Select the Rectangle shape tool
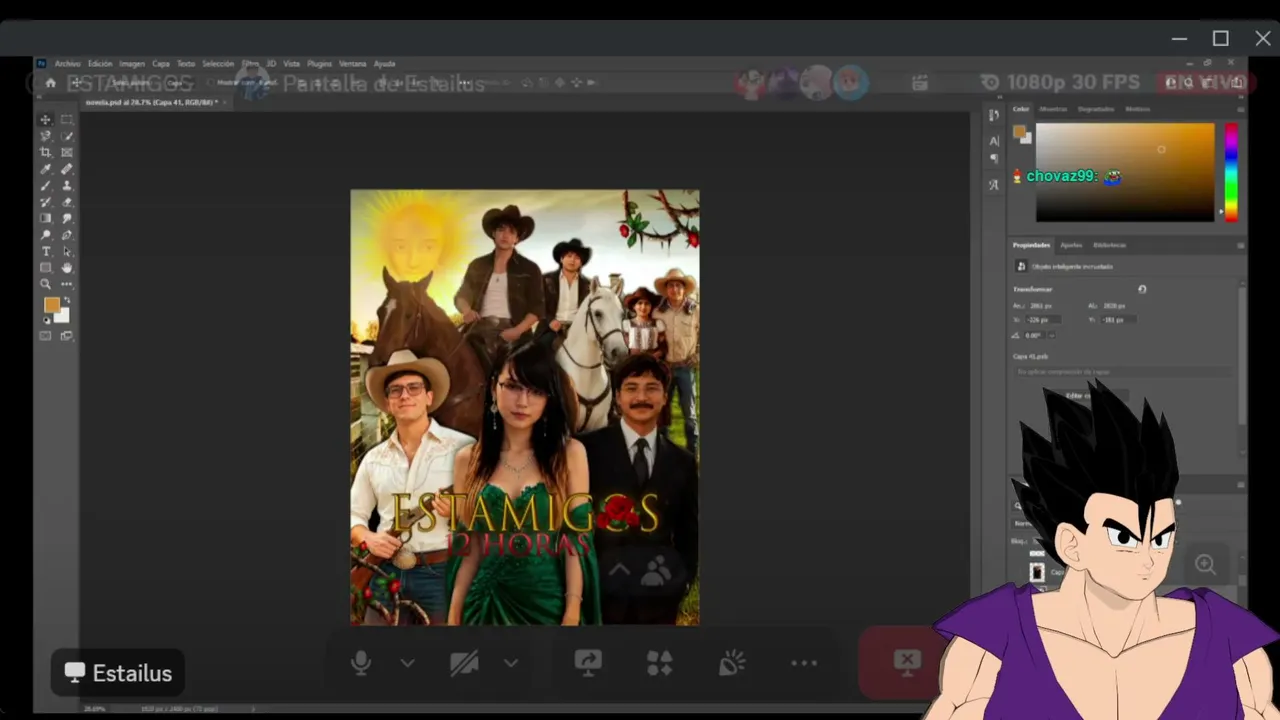The width and height of the screenshot is (1280, 720). (x=45, y=268)
